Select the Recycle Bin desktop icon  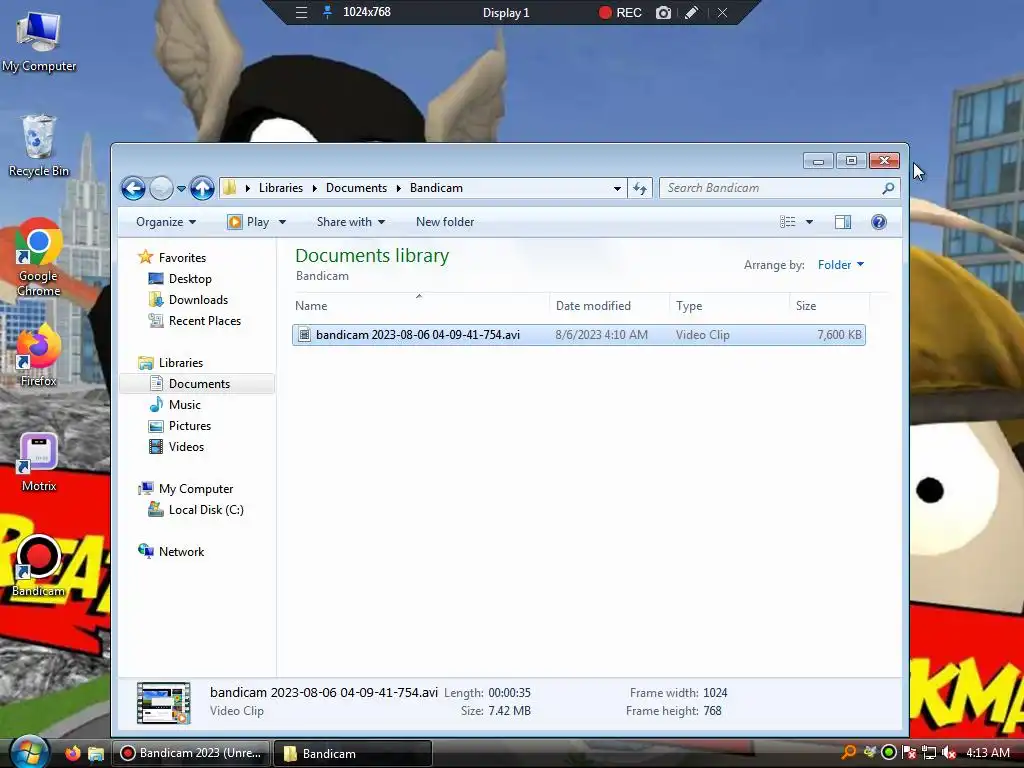(39, 146)
